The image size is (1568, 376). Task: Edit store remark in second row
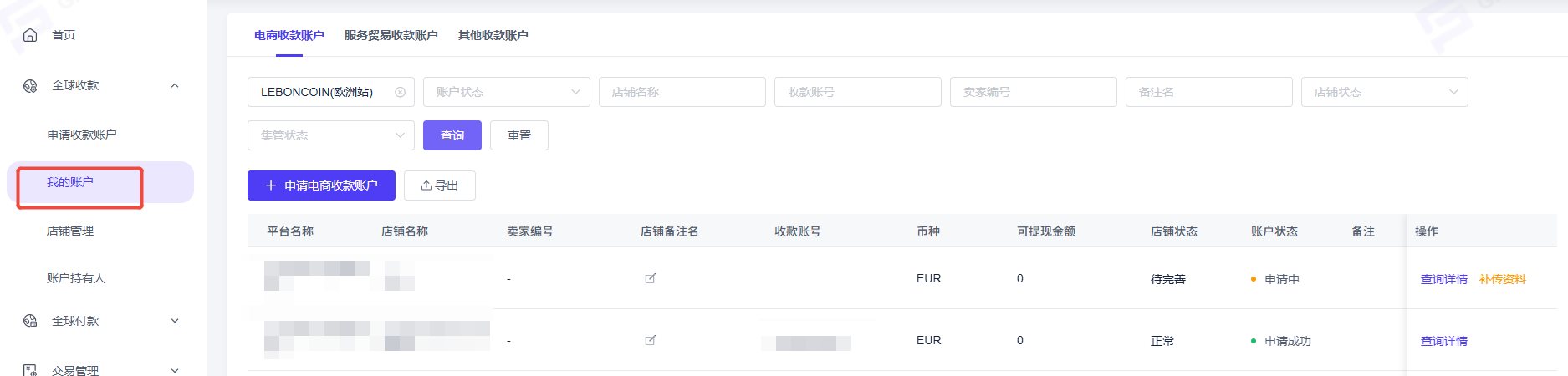(x=650, y=340)
